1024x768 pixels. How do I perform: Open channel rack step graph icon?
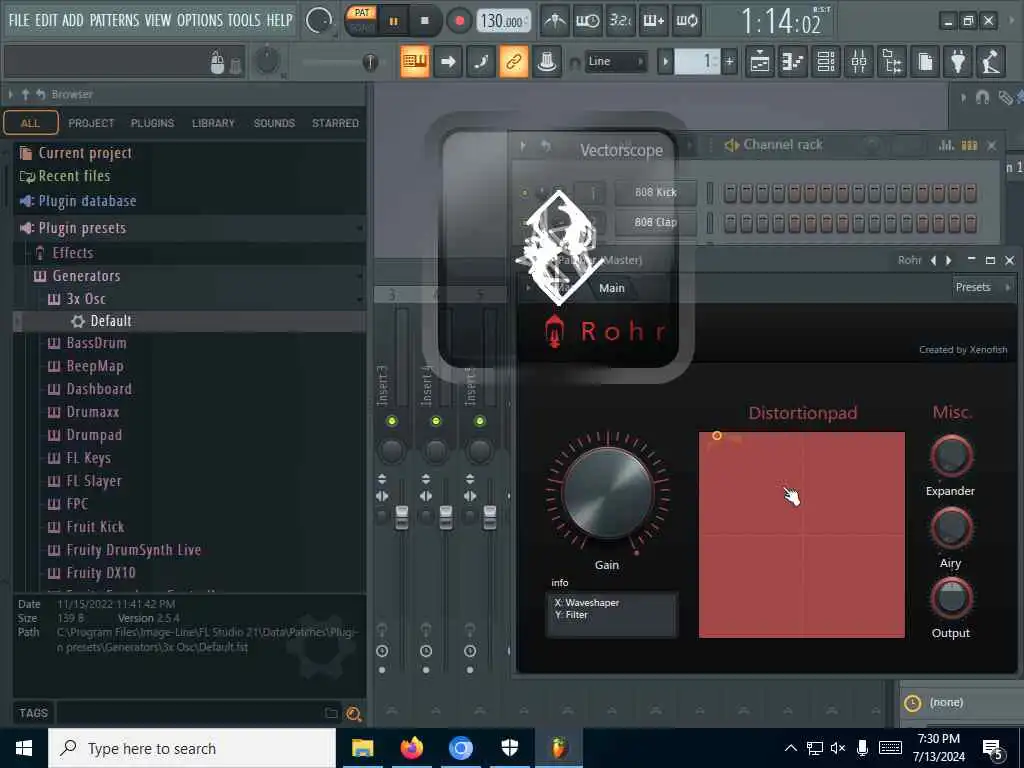pyautogui.click(x=946, y=145)
